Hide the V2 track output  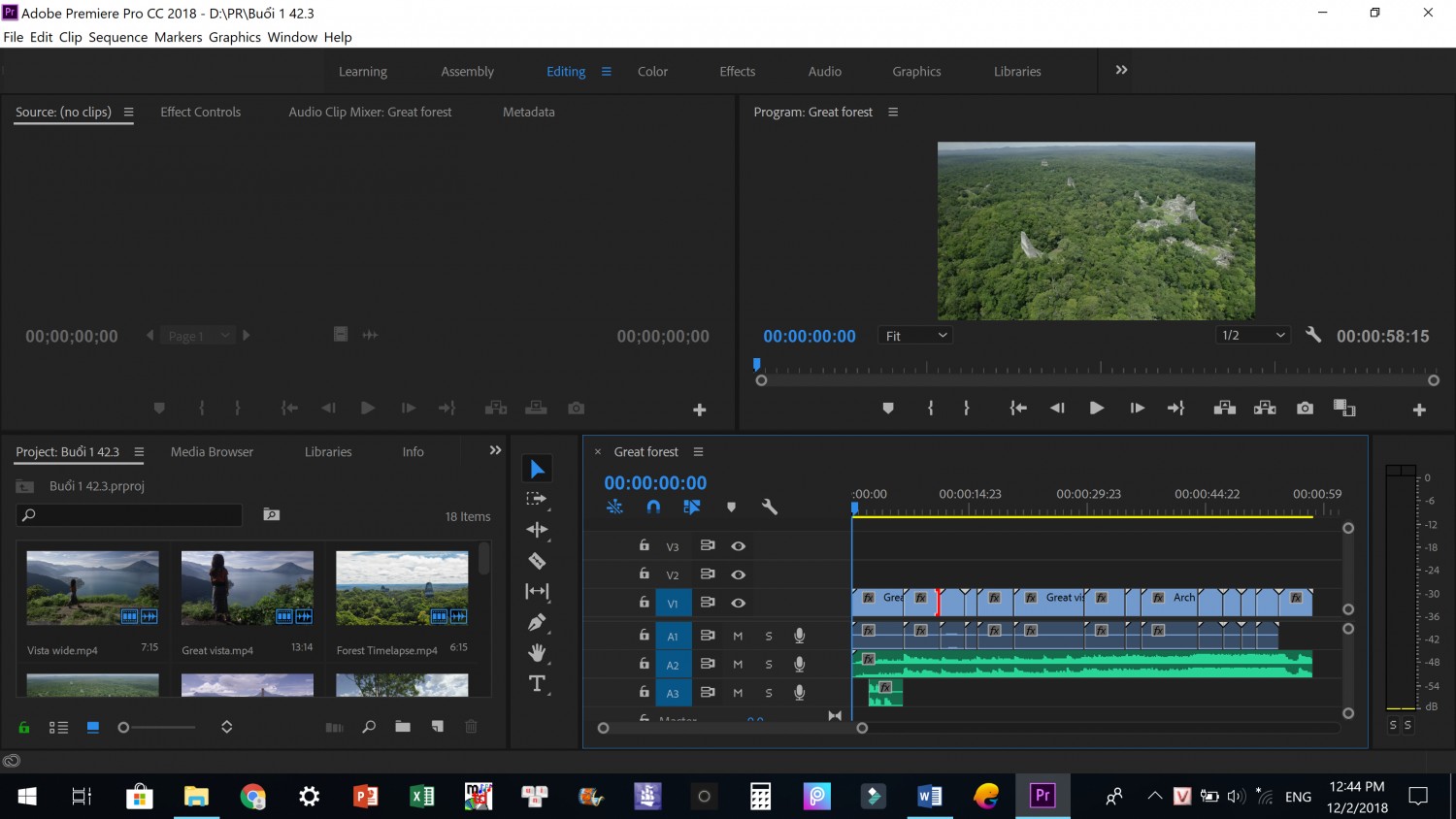tap(739, 574)
